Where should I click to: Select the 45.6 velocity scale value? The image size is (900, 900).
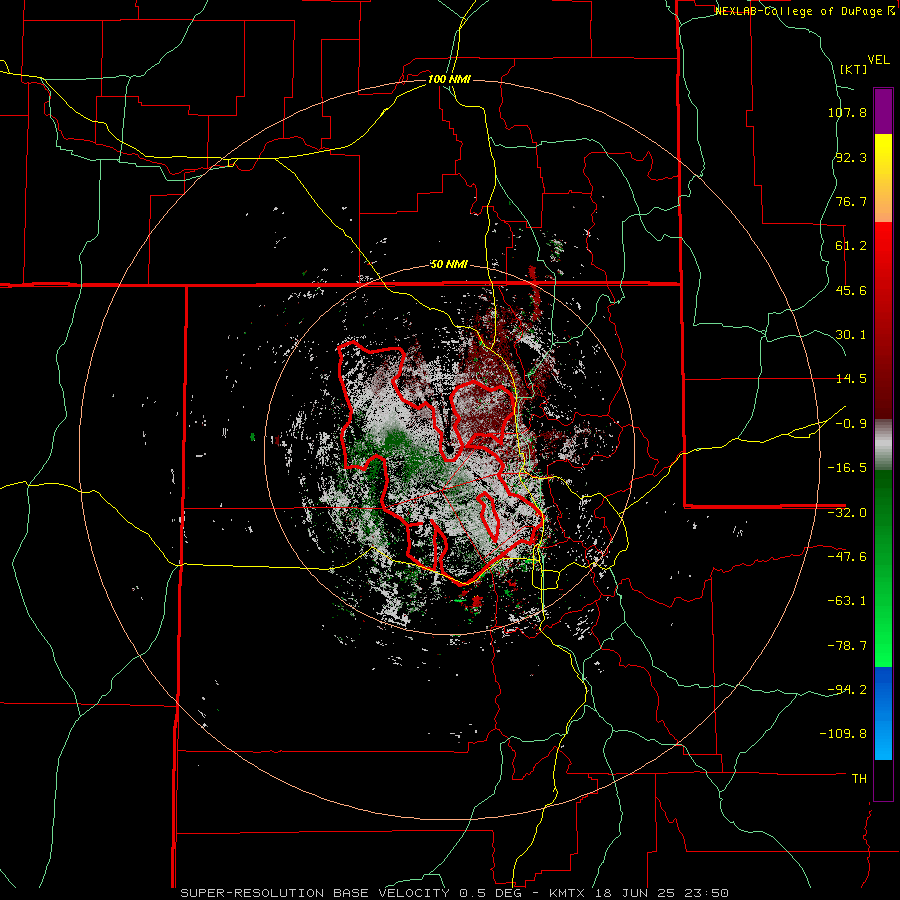(x=851, y=290)
